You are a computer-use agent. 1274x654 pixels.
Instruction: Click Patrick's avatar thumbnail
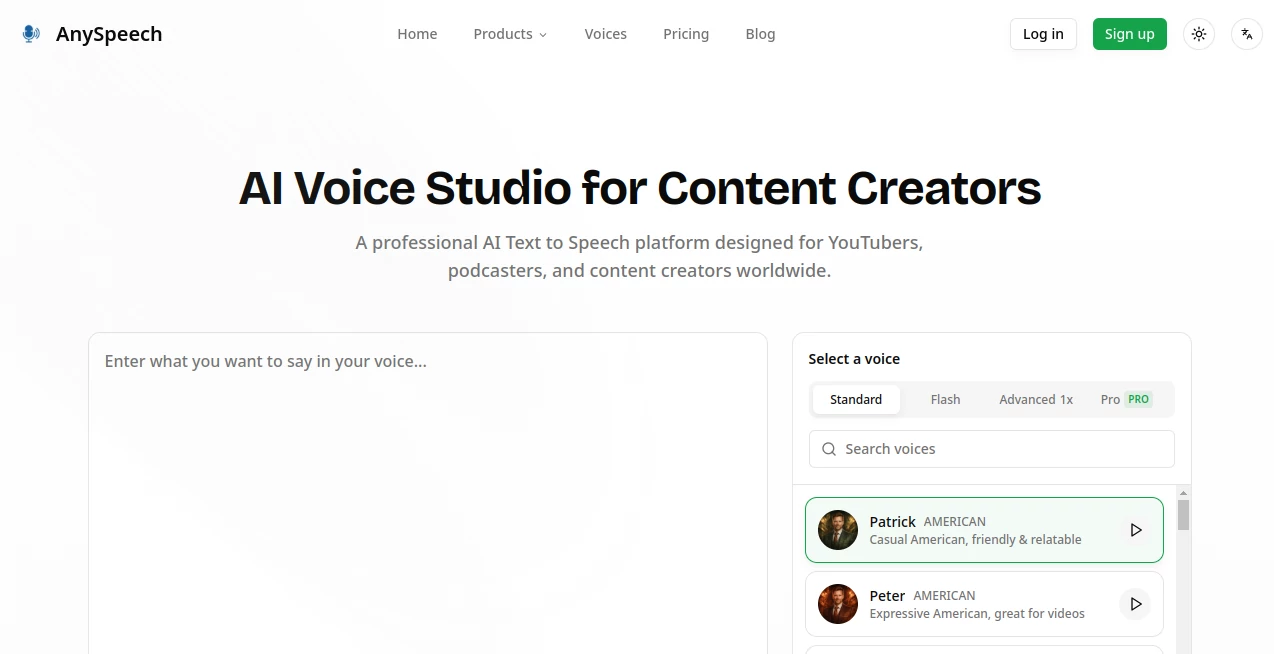pyautogui.click(x=838, y=530)
